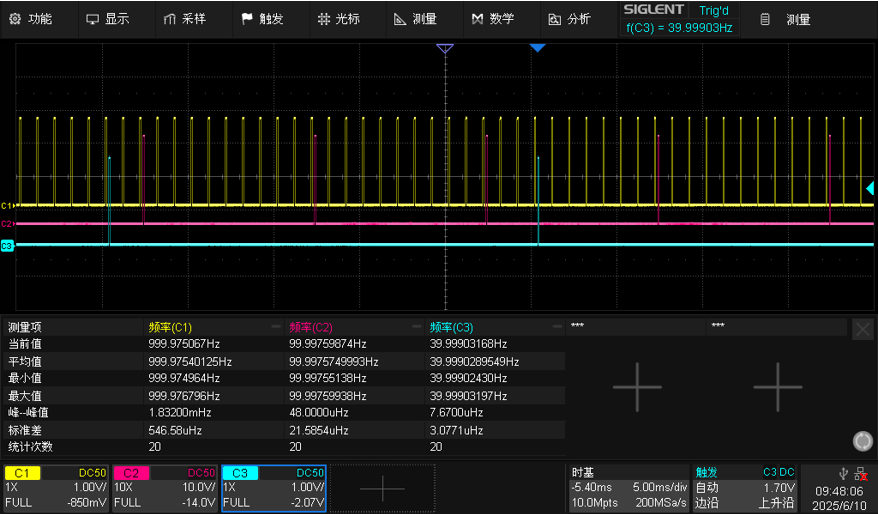Open the 光标 cursors menu
878x514 pixels.
pyautogui.click(x=339, y=19)
